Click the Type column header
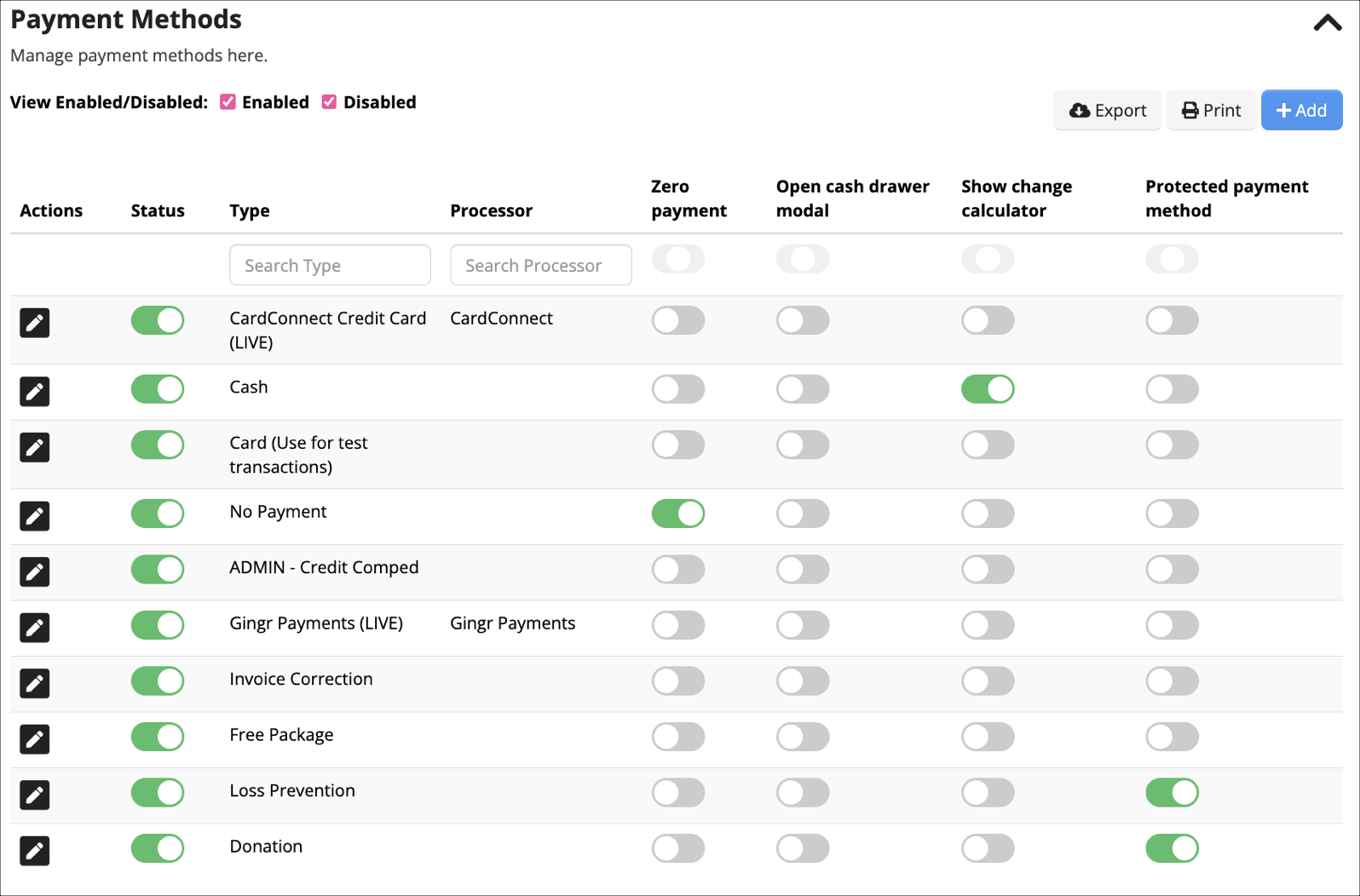1360x896 pixels. click(x=250, y=210)
